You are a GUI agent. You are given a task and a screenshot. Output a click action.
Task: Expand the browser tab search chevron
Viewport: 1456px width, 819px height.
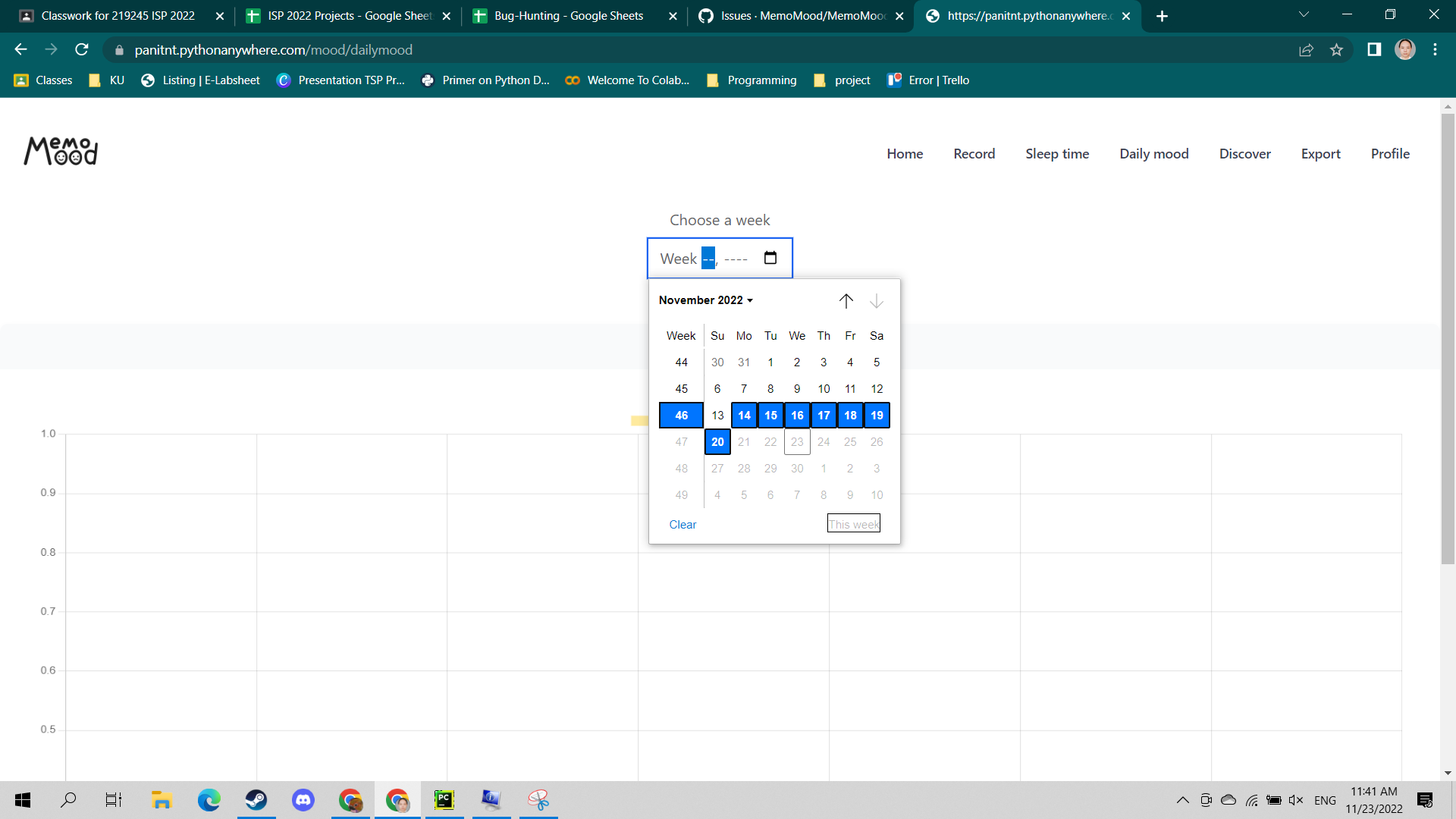point(1303,14)
